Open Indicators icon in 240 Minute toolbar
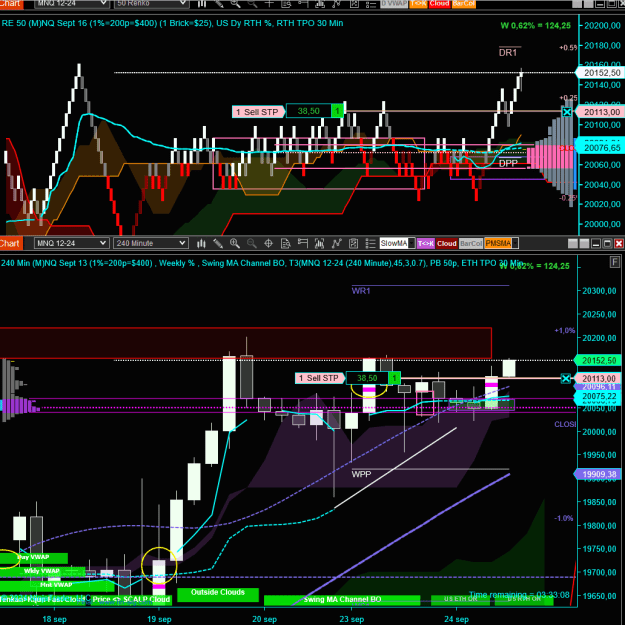Screen dimensions: 625x625 click(x=336, y=243)
